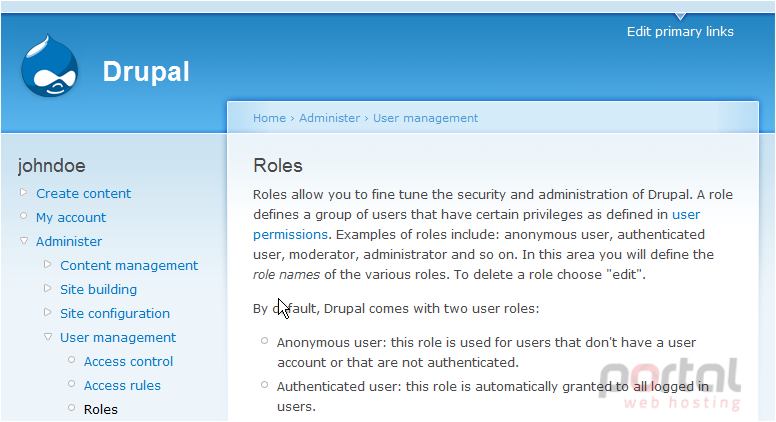Open Edit primary links

680,32
